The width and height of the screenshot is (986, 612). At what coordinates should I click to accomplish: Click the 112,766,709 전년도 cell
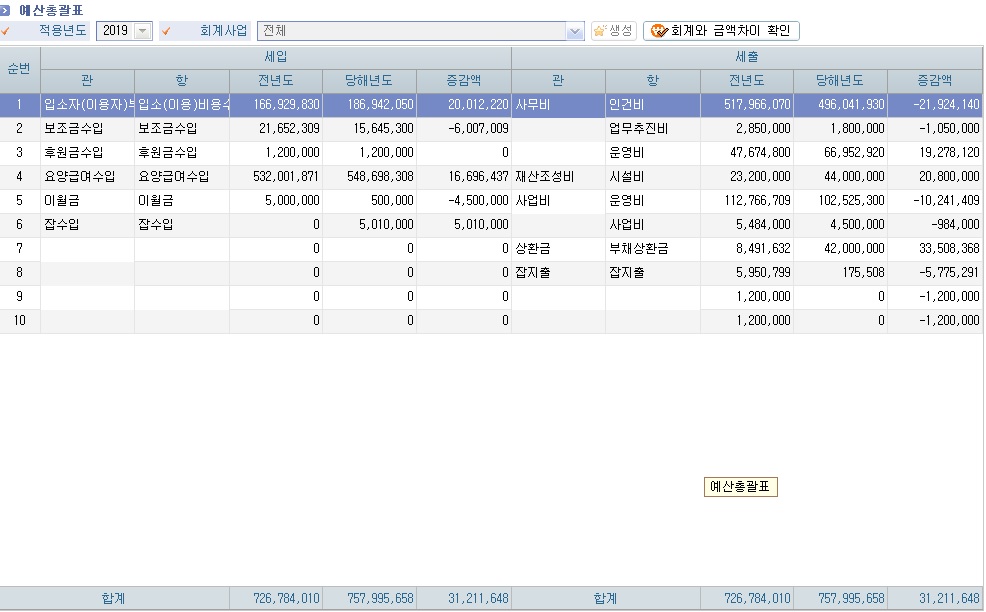747,201
